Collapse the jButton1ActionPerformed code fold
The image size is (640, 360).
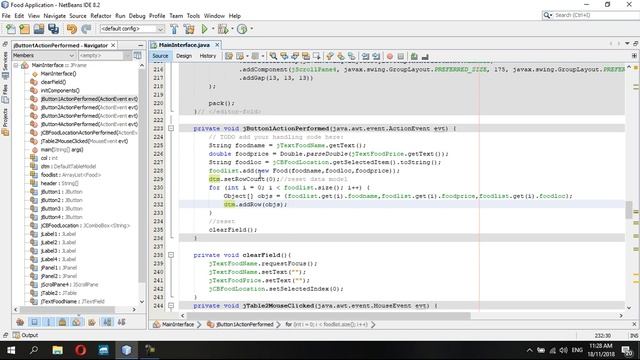click(x=171, y=129)
